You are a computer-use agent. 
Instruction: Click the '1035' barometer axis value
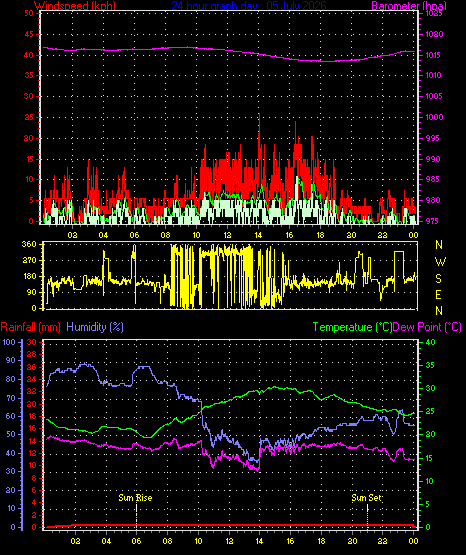(x=434, y=14)
